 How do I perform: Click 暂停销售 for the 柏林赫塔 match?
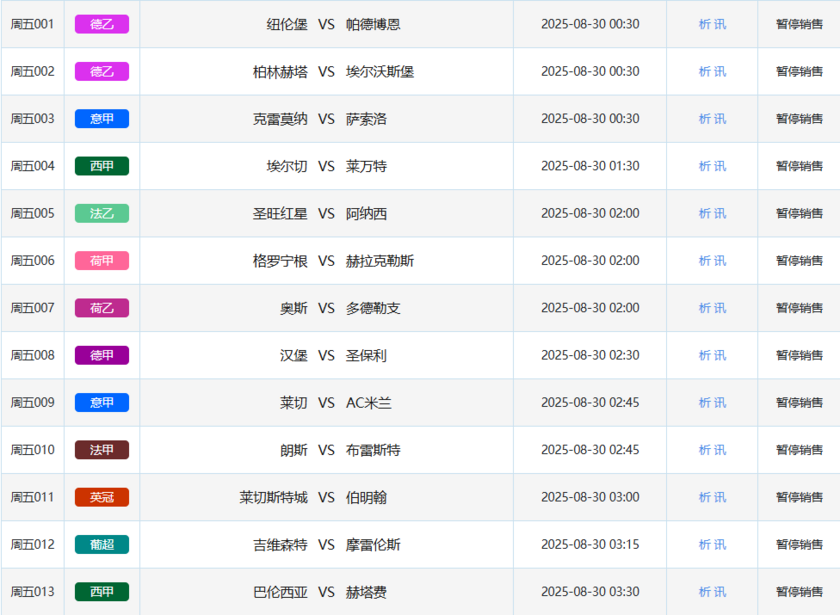point(799,72)
